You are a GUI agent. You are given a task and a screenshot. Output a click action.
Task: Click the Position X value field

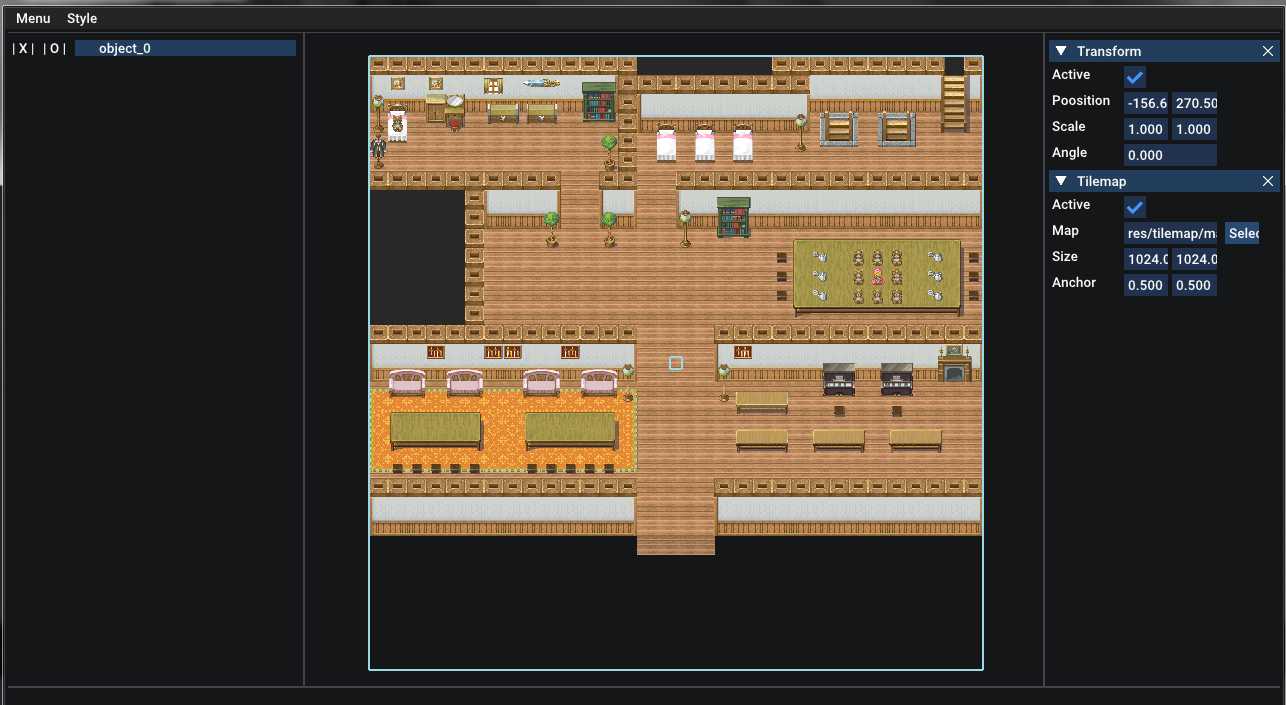[1146, 103]
